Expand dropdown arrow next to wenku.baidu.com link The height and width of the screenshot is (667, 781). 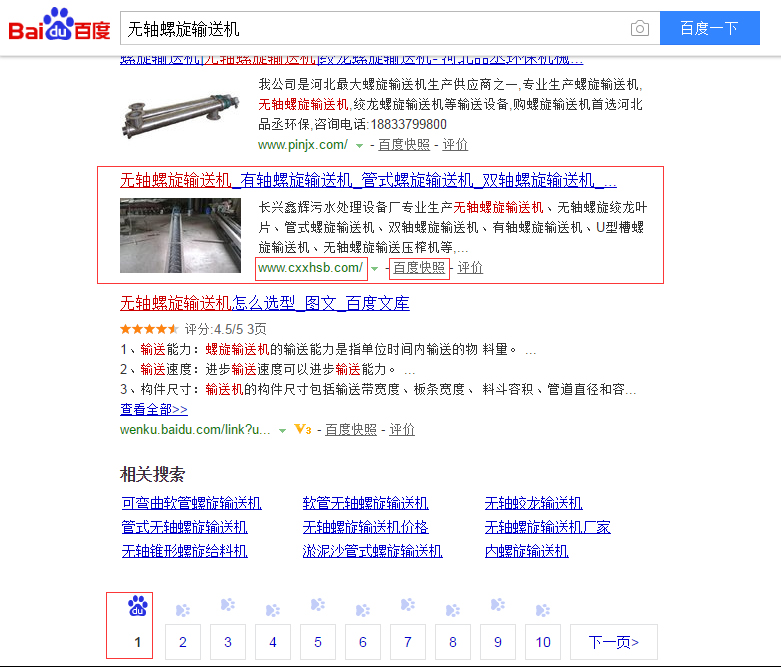(282, 431)
